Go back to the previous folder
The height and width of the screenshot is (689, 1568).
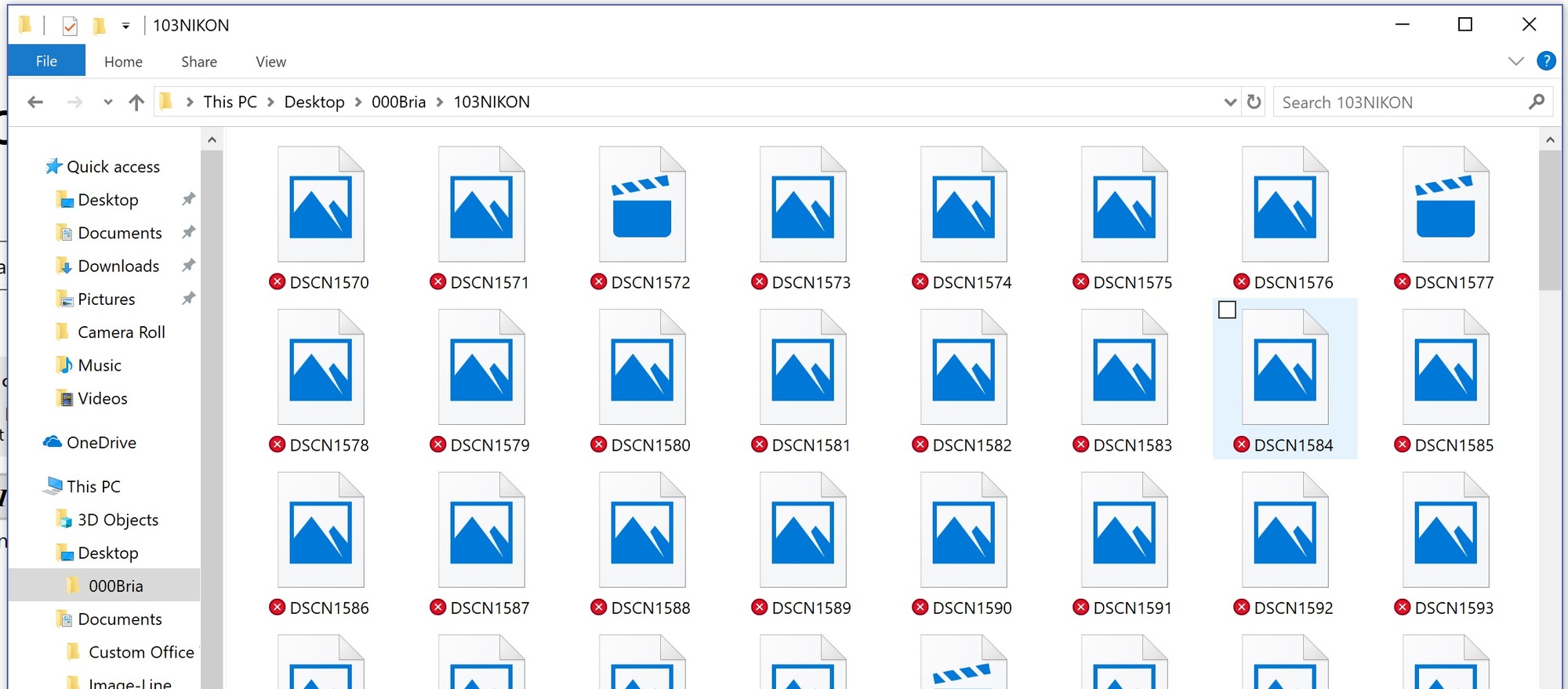pyautogui.click(x=35, y=102)
